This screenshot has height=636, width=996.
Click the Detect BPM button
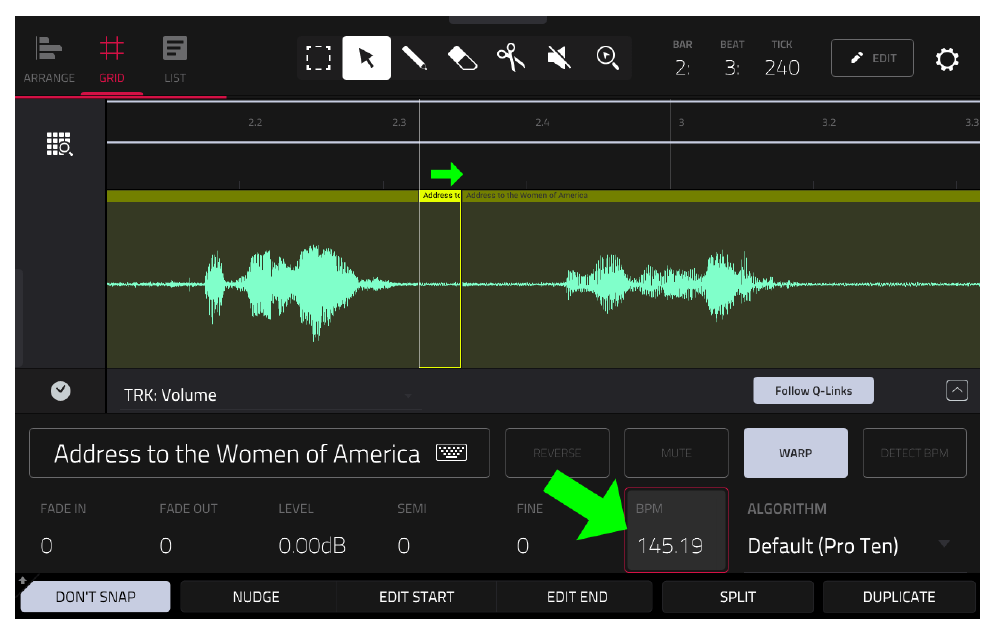pos(915,453)
